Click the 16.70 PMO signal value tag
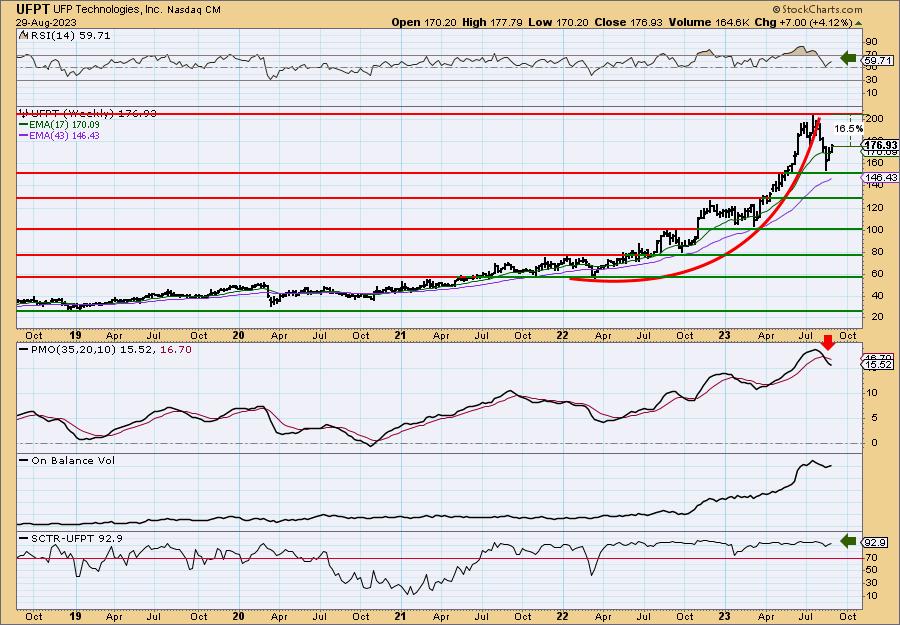Viewport: 900px width, 625px height. tap(878, 357)
